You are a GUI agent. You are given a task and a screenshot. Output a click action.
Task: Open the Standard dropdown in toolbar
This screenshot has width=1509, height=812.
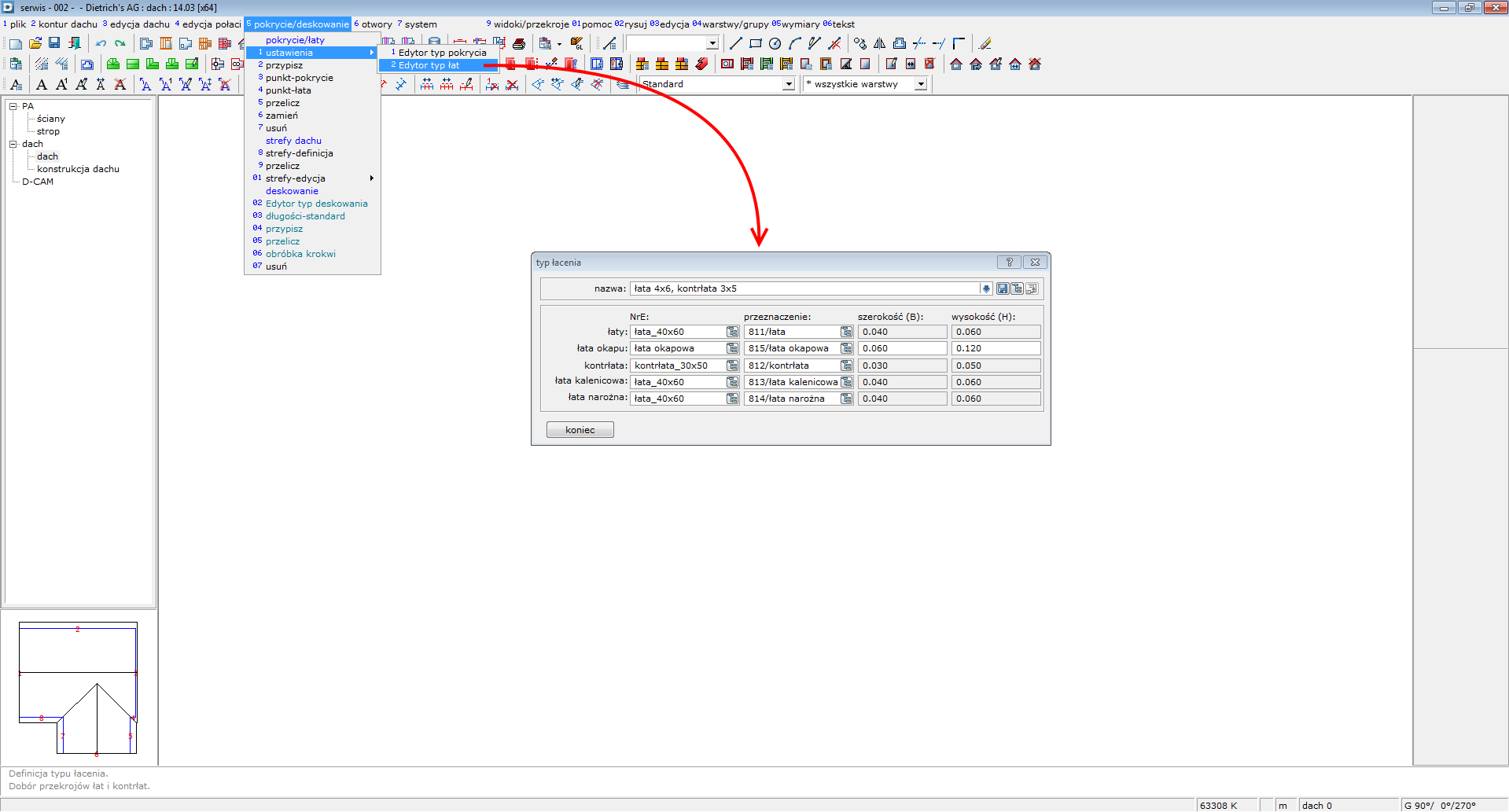(789, 84)
